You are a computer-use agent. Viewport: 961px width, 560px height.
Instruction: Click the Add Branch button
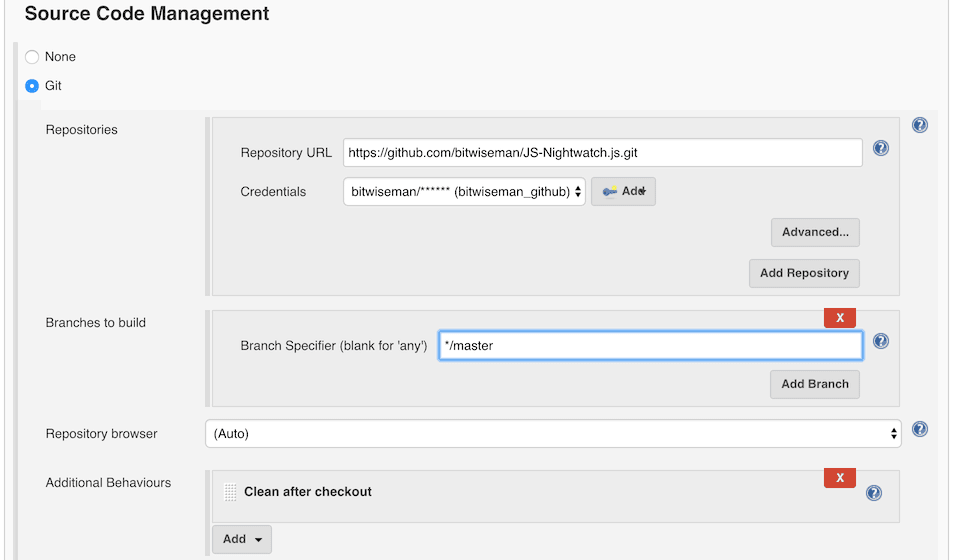pyautogui.click(x=814, y=384)
